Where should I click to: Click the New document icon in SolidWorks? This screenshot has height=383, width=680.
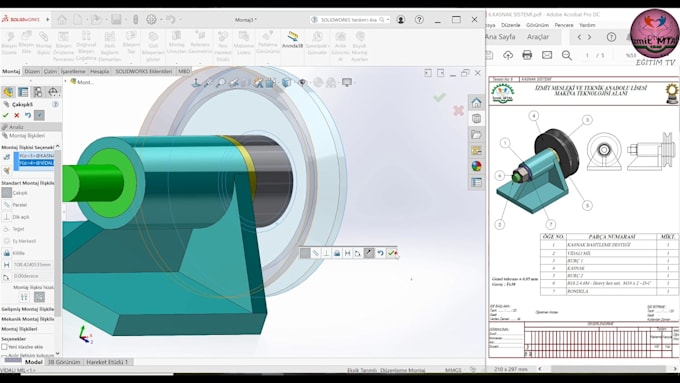(x=78, y=20)
